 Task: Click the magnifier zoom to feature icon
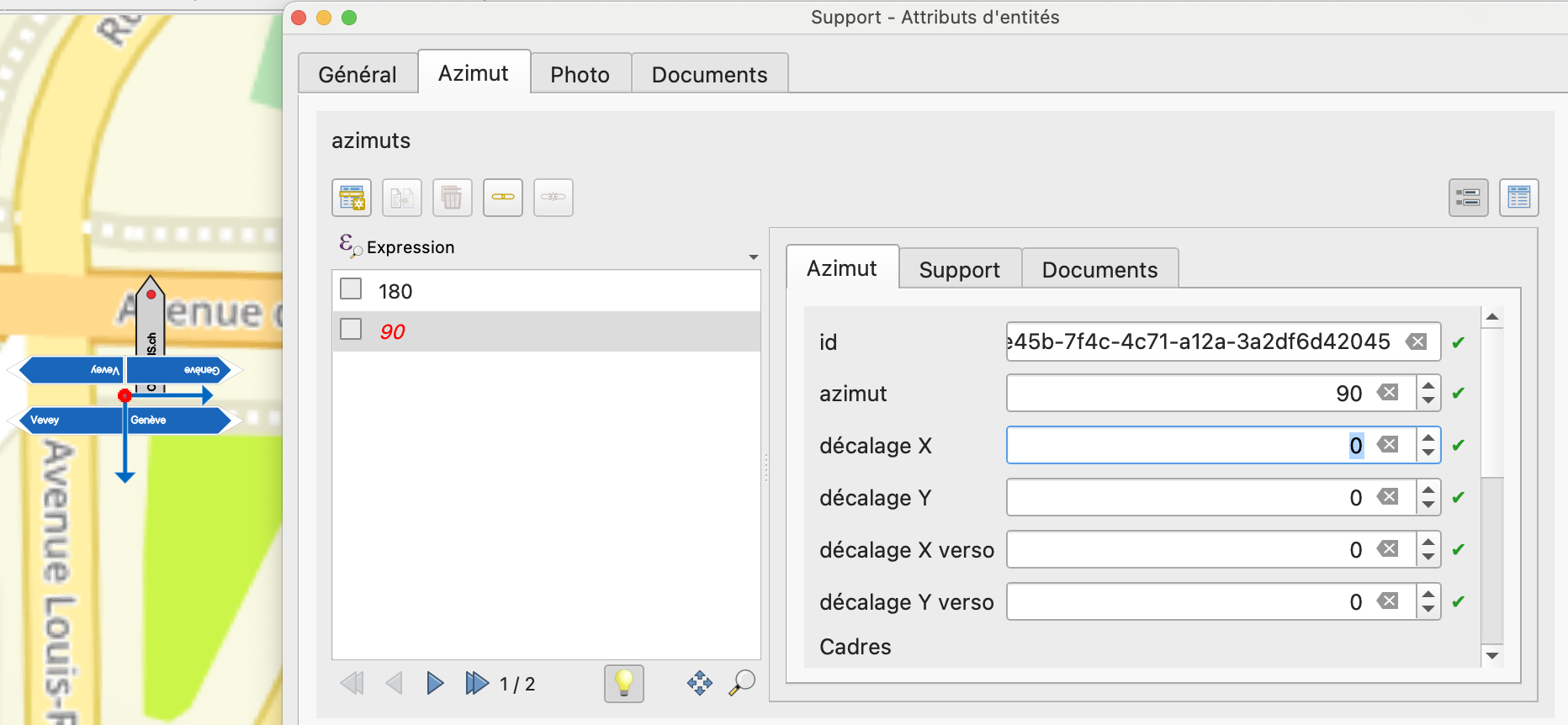click(741, 683)
